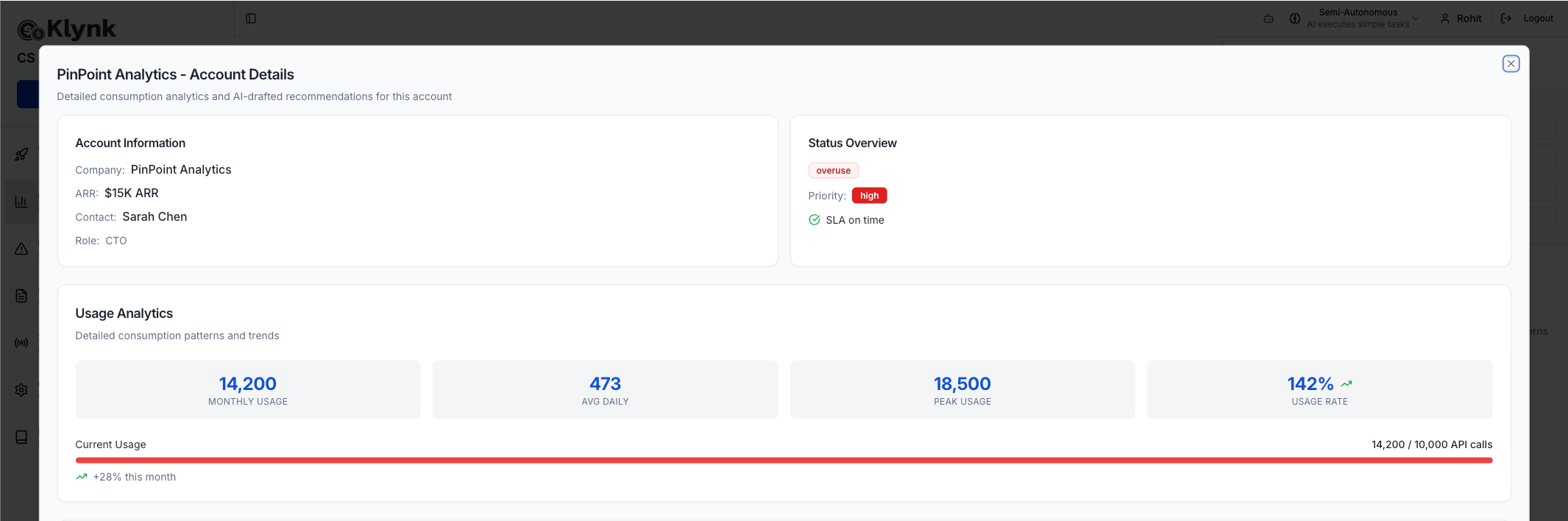1568x521 pixels.
Task: Click the Logout button
Action: pyautogui.click(x=1527, y=18)
